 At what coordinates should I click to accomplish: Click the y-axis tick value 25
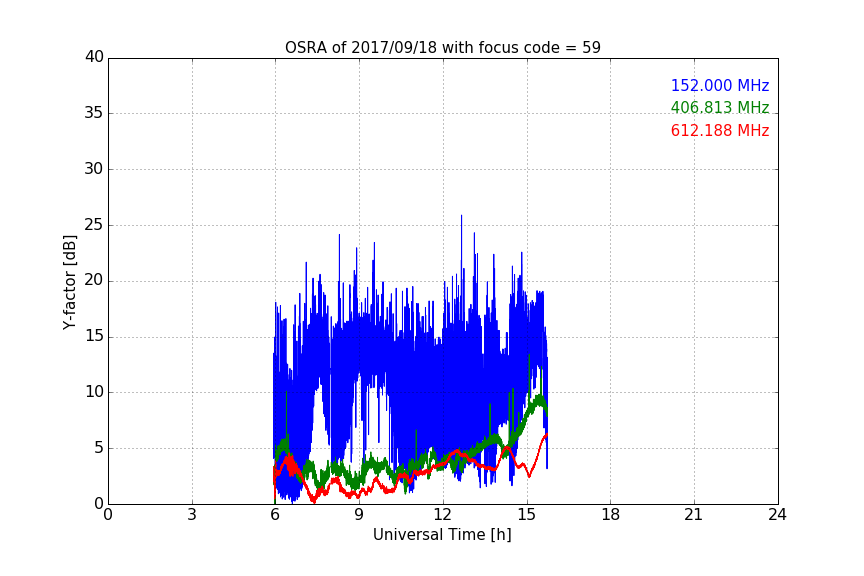[94, 224]
